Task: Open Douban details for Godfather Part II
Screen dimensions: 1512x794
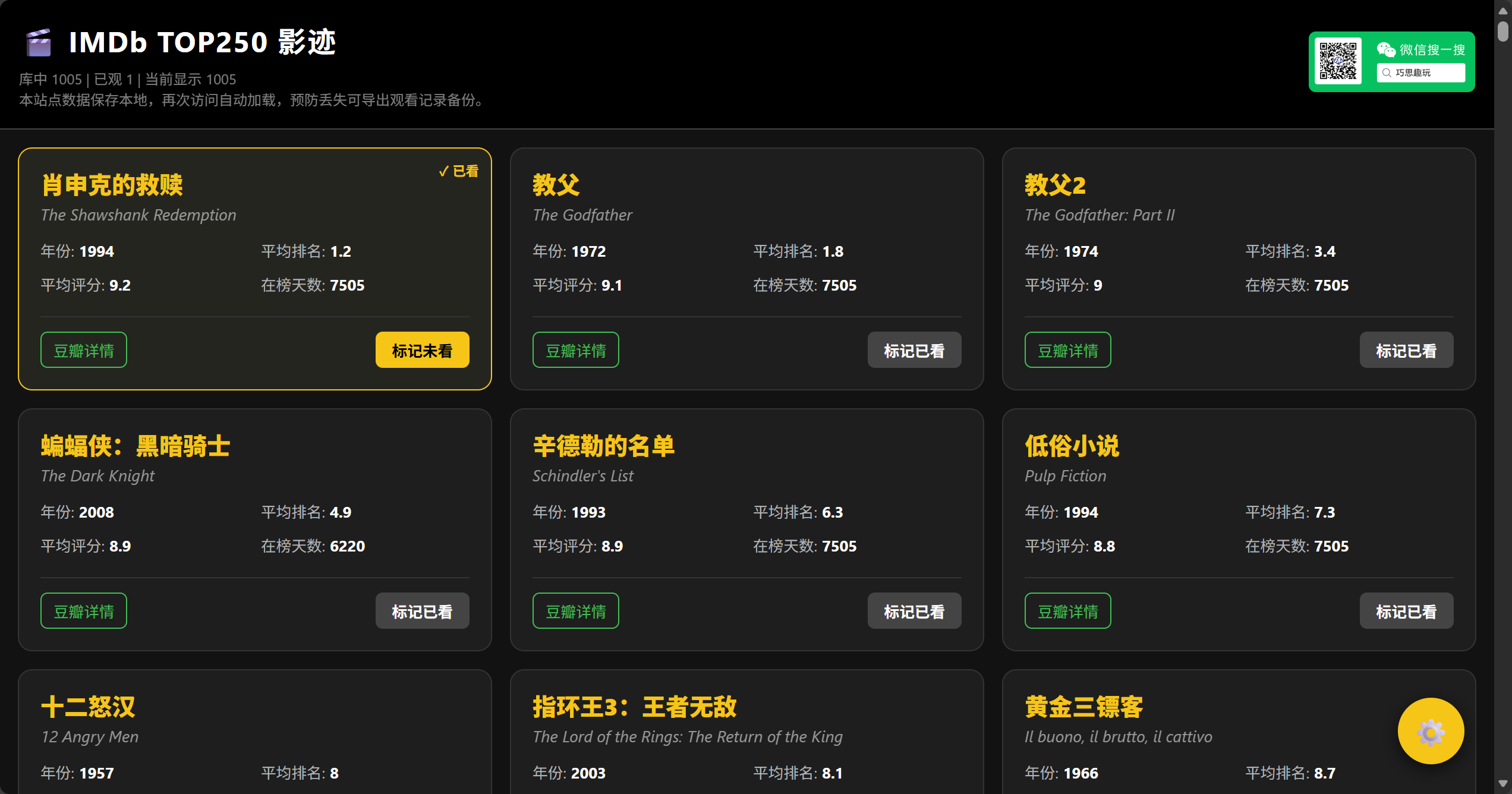Action: point(1067,350)
